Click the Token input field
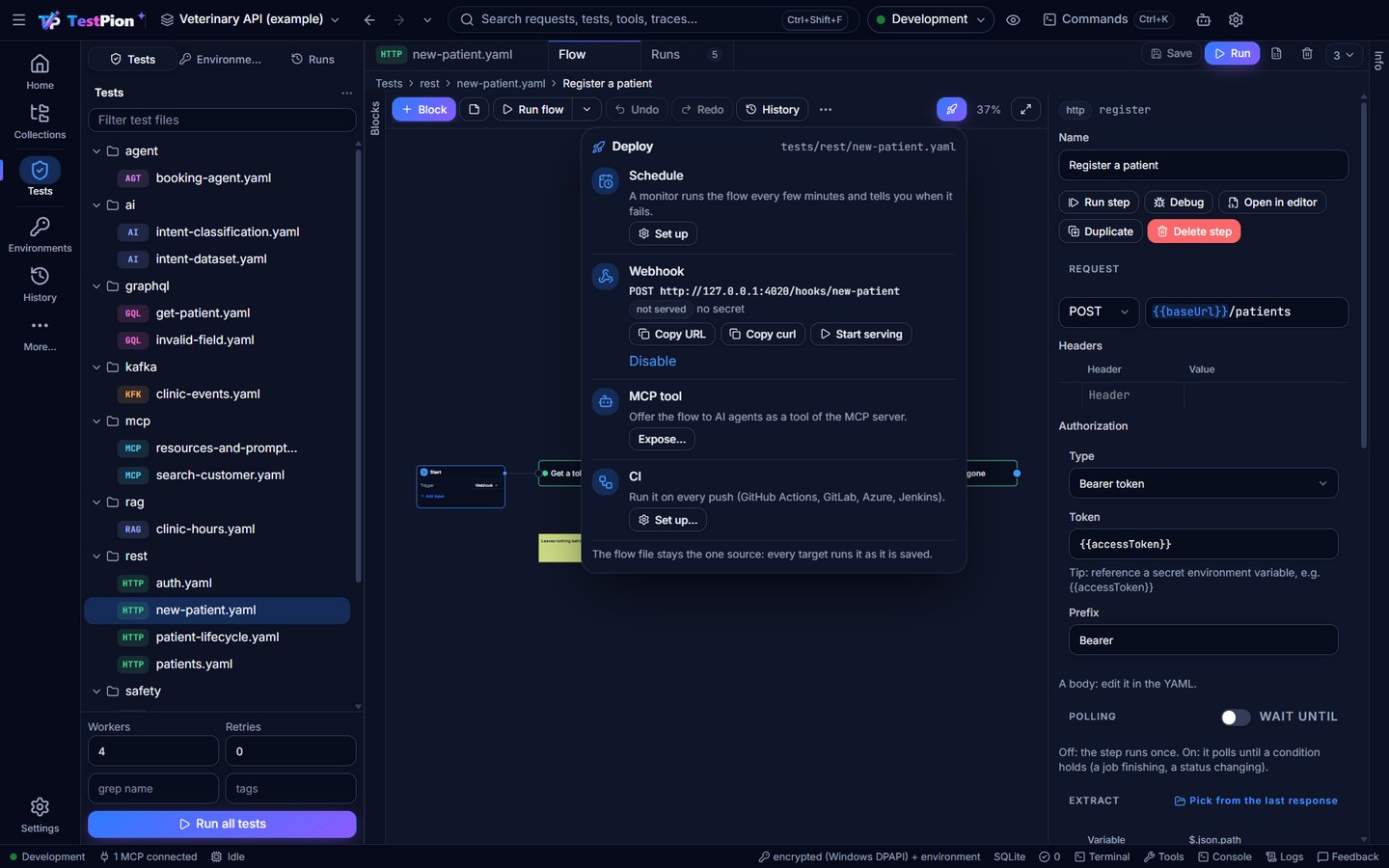The height and width of the screenshot is (868, 1389). tap(1203, 544)
